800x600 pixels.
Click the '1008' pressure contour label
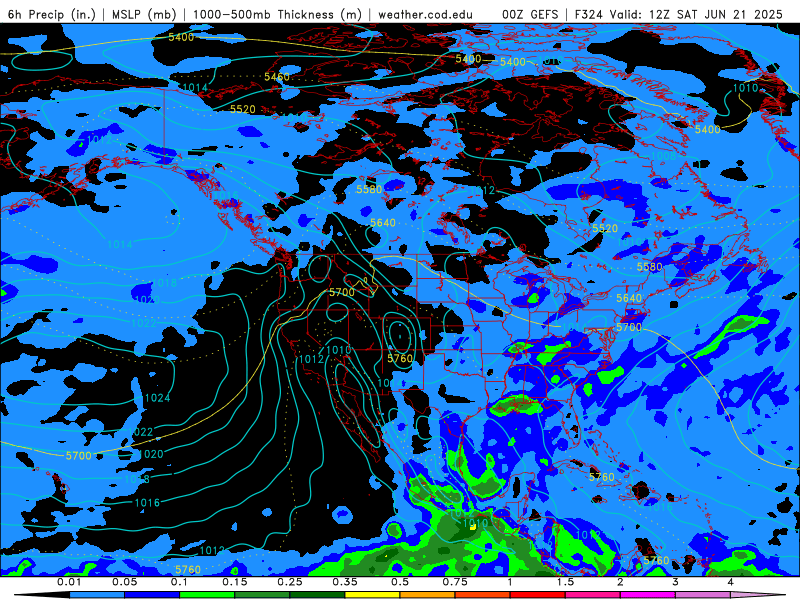(x=663, y=156)
